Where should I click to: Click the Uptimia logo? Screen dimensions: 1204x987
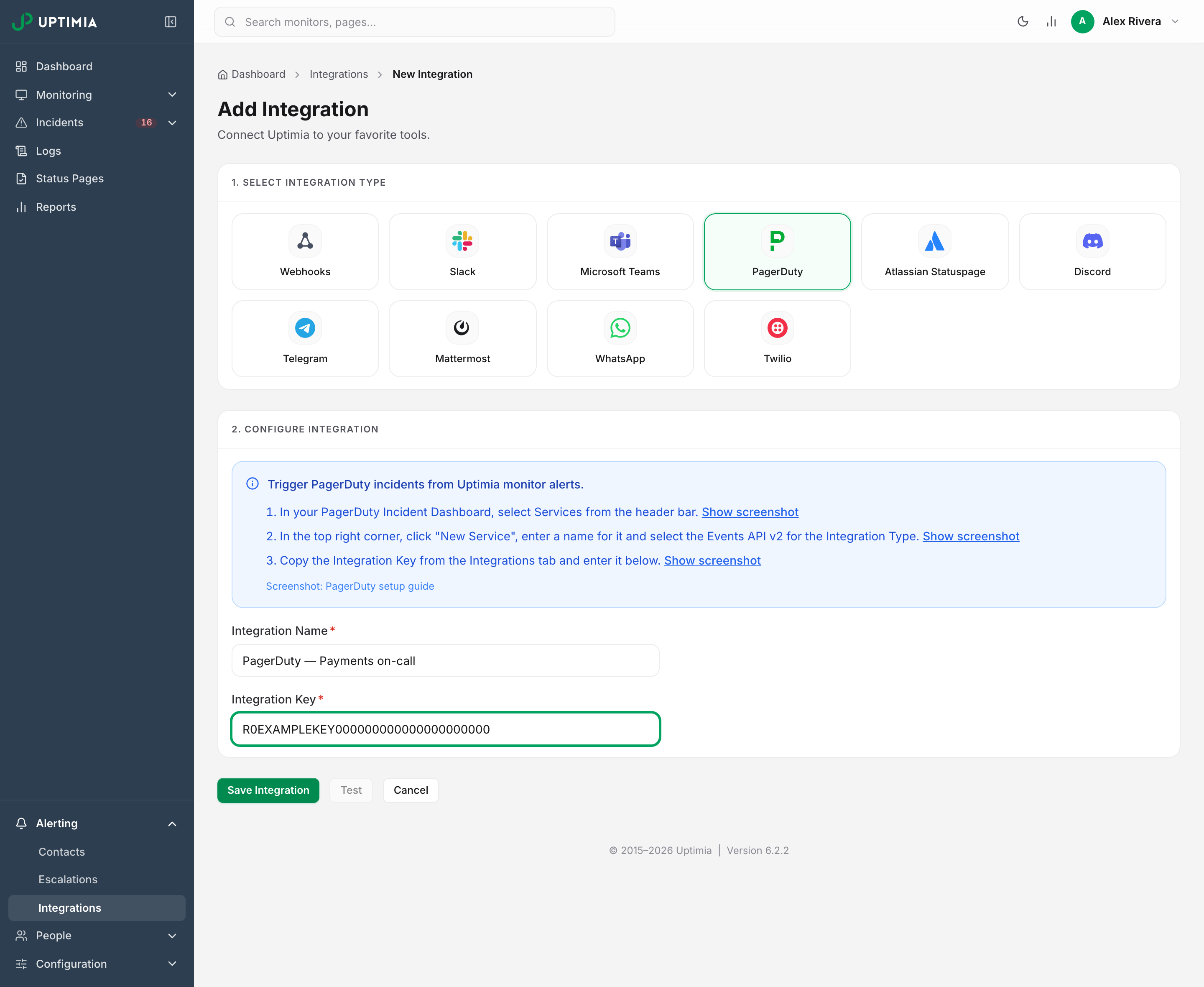54,22
